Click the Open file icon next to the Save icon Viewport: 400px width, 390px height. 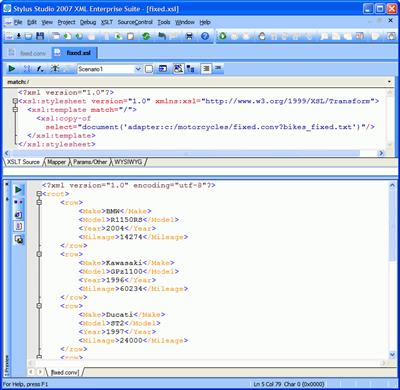click(29, 36)
